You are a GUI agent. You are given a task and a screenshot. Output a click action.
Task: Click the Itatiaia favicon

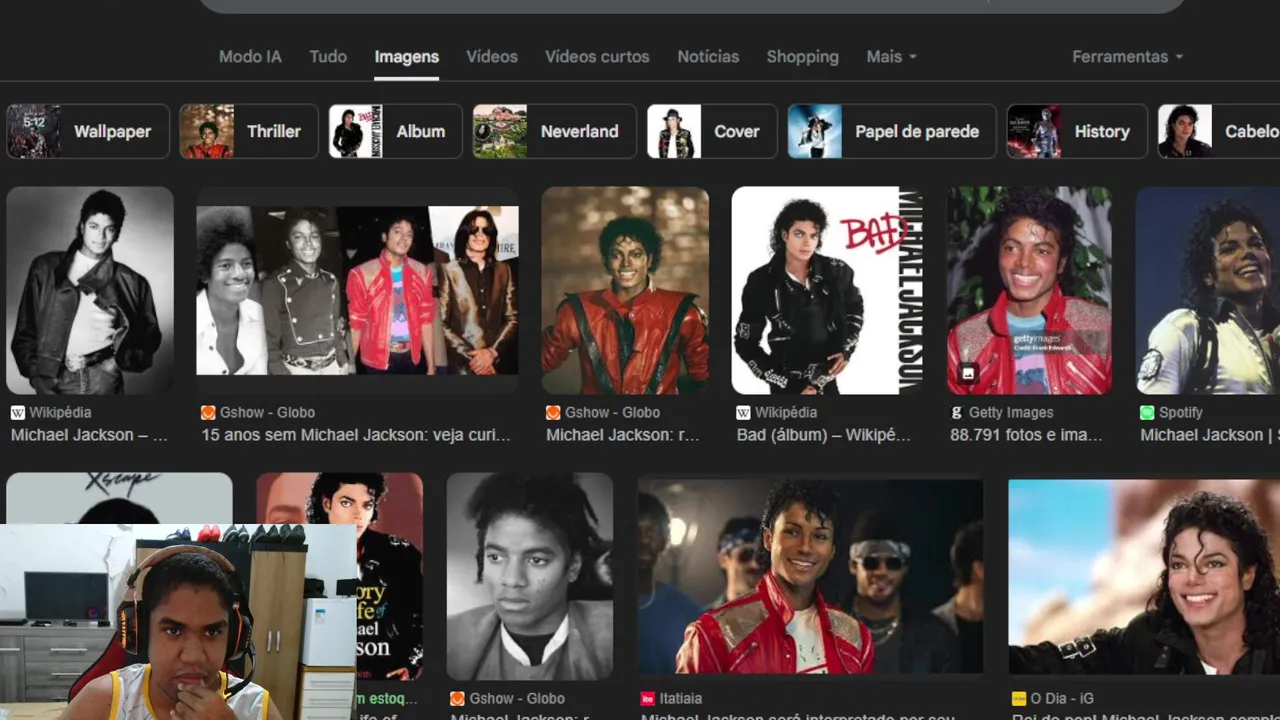click(648, 698)
